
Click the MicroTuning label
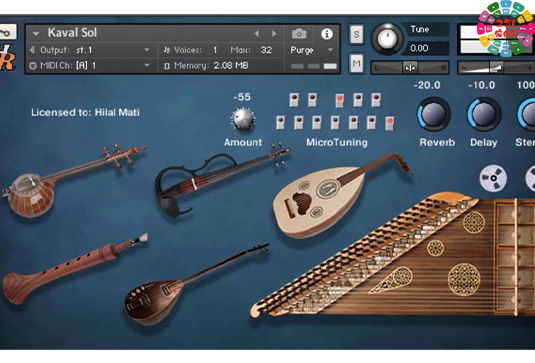click(337, 142)
